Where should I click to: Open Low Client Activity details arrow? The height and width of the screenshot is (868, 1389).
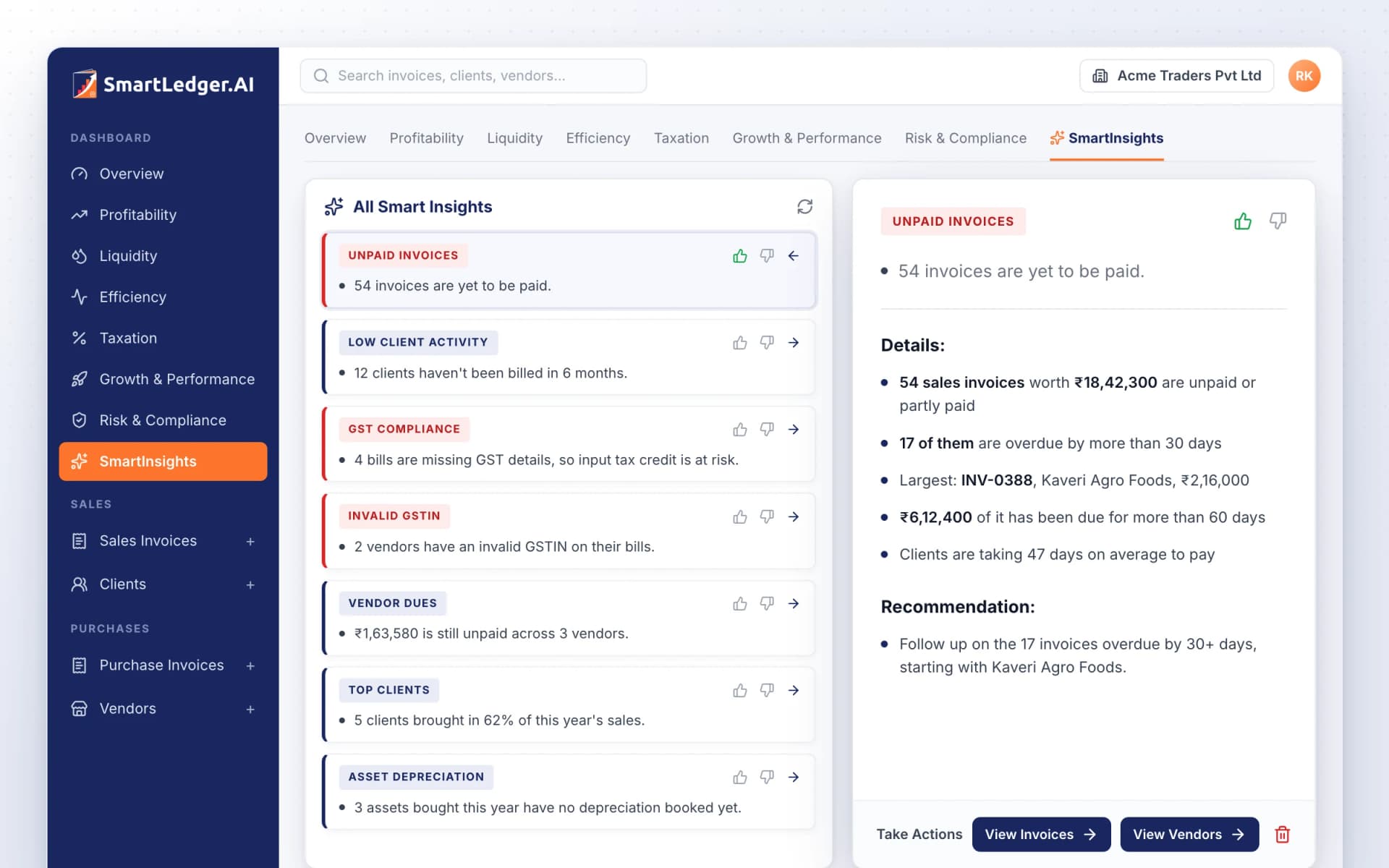(x=794, y=342)
